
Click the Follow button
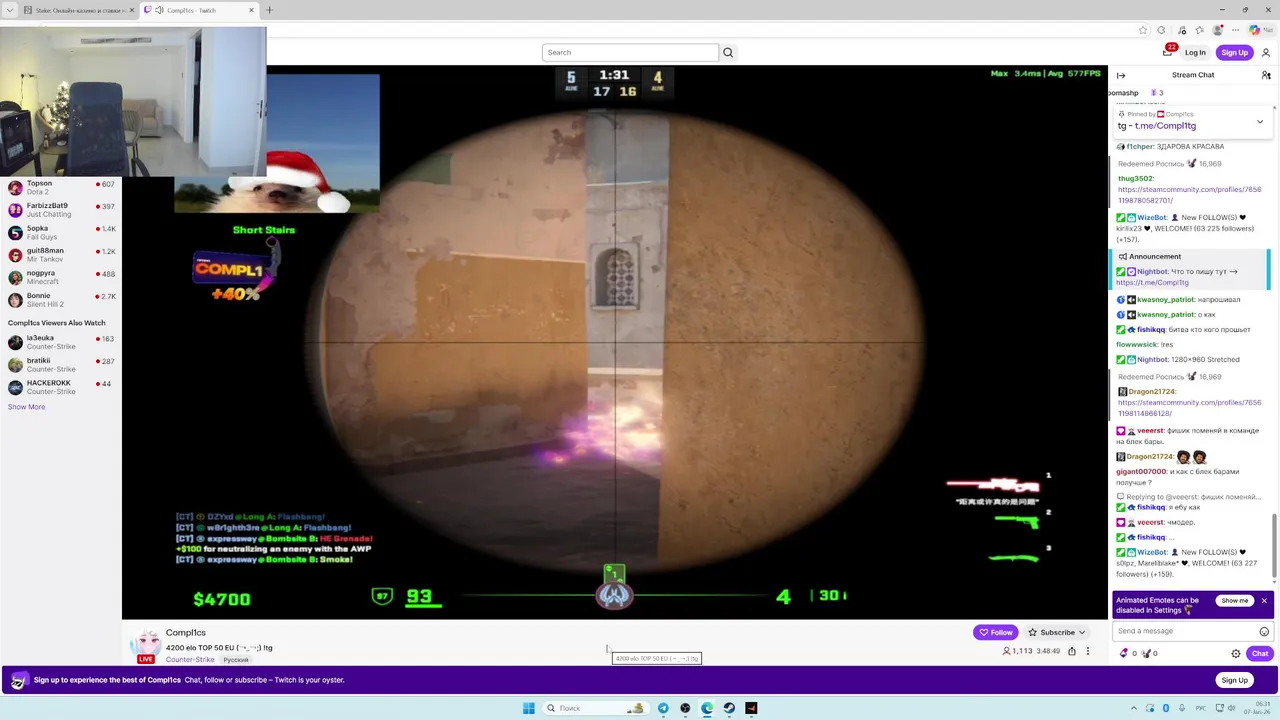click(995, 632)
